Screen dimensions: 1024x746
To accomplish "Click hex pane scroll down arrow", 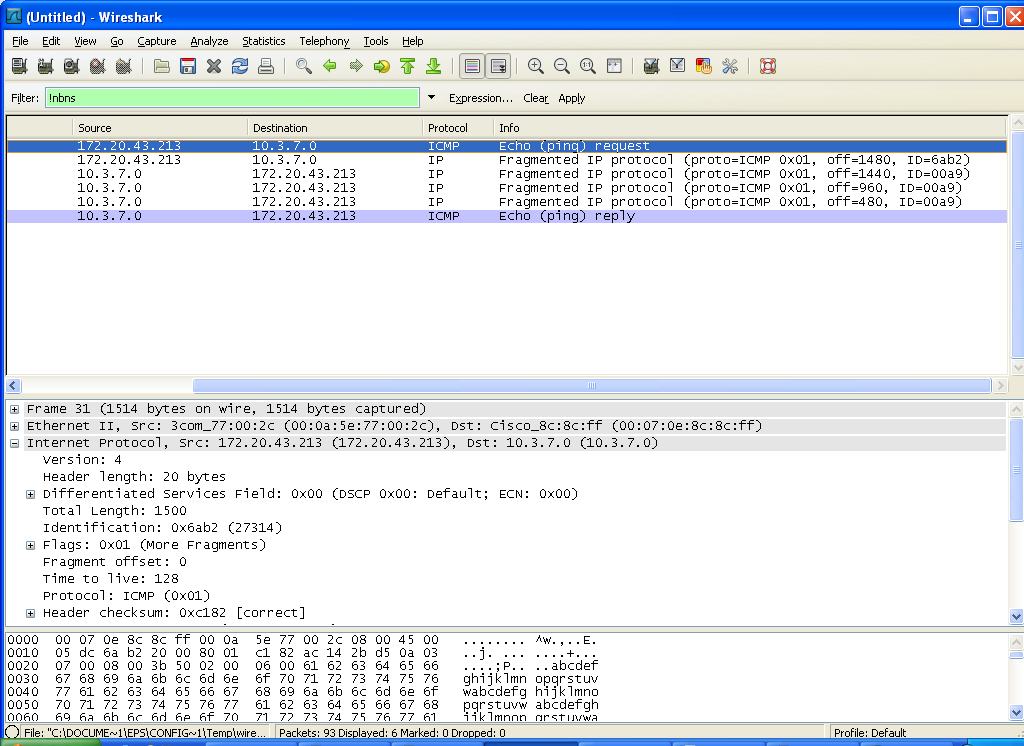I will tap(1016, 712).
